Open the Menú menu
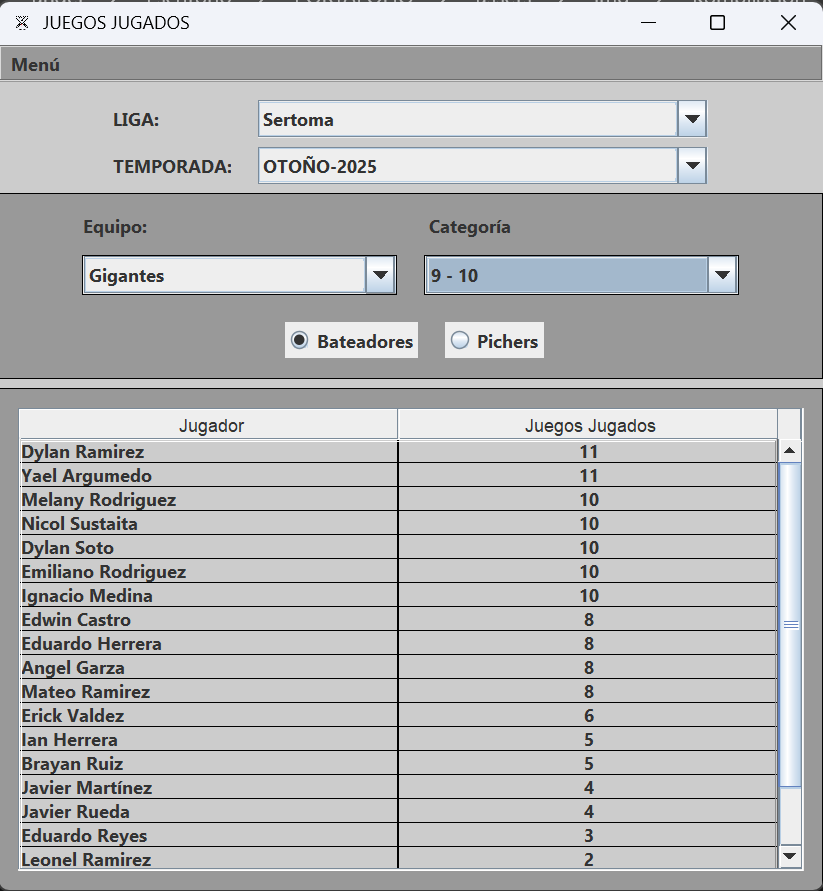The width and height of the screenshot is (823, 891). coord(36,65)
